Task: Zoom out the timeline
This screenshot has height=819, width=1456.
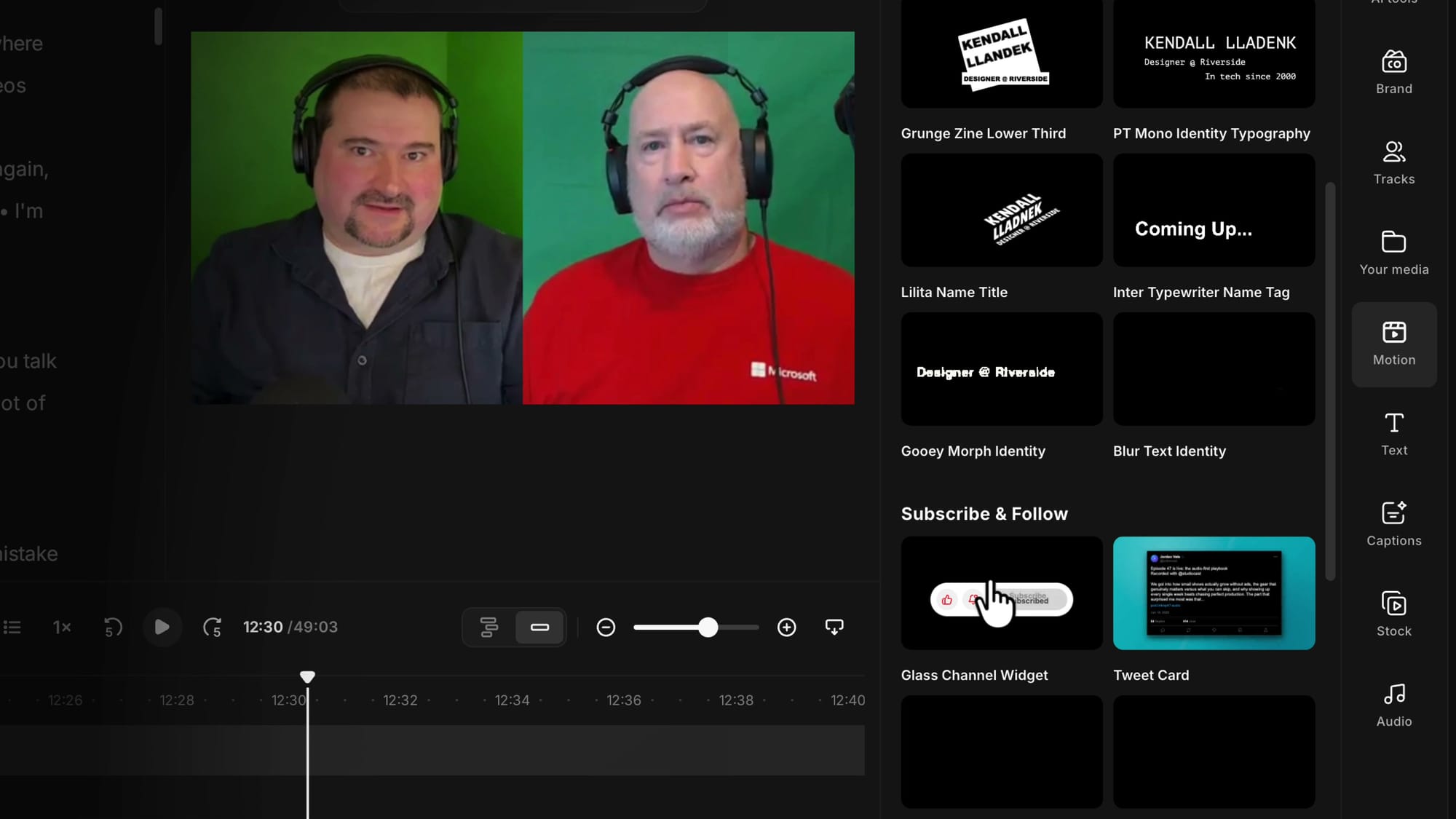Action: pos(606,627)
